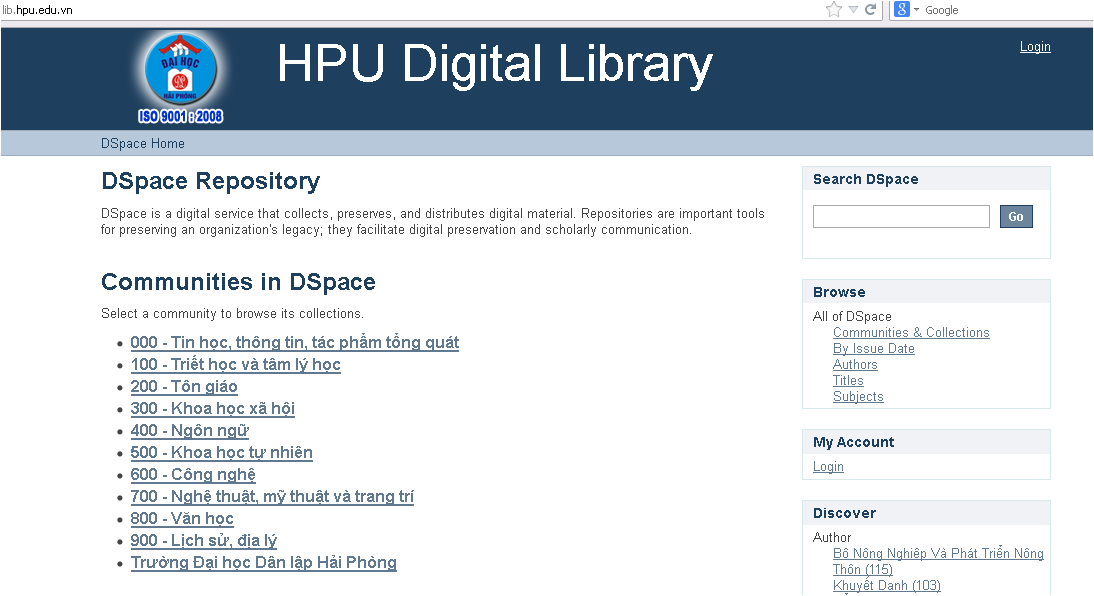
Task: Click Login under My Account
Action: click(x=827, y=466)
